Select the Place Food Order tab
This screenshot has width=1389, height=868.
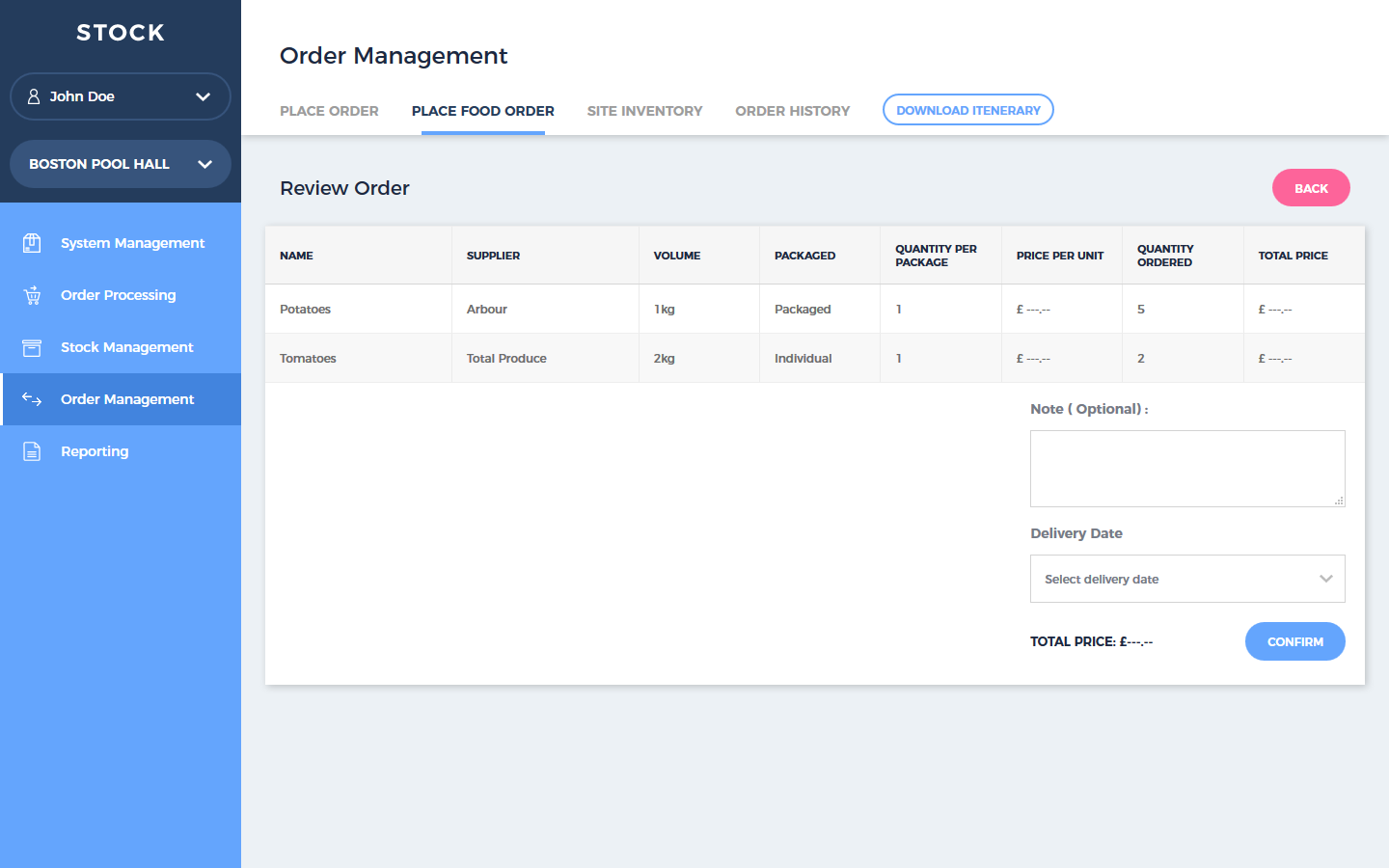point(482,111)
